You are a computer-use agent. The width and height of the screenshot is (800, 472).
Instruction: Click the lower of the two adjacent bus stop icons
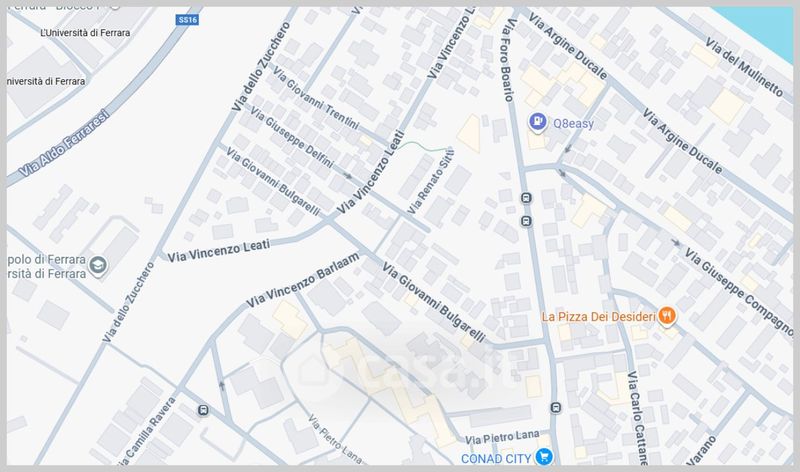(527, 221)
